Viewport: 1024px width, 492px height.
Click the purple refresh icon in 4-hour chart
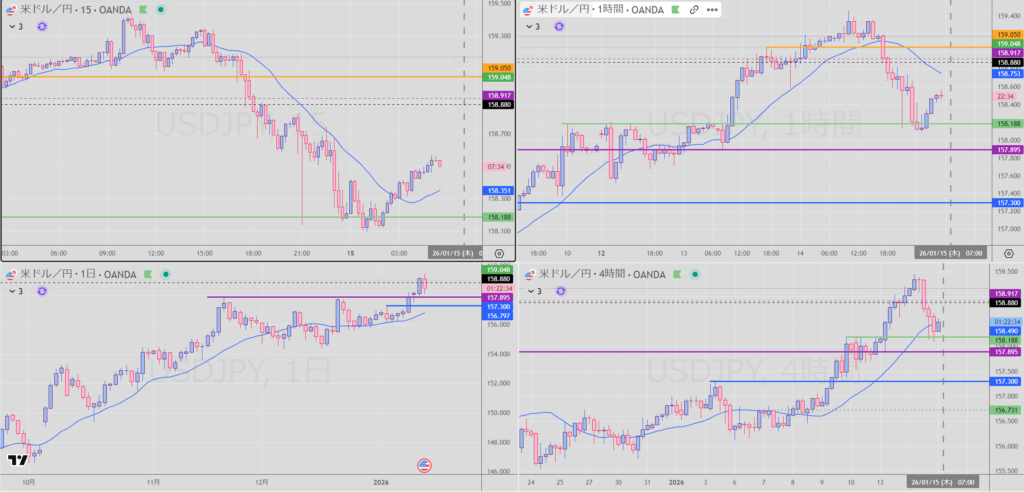560,291
